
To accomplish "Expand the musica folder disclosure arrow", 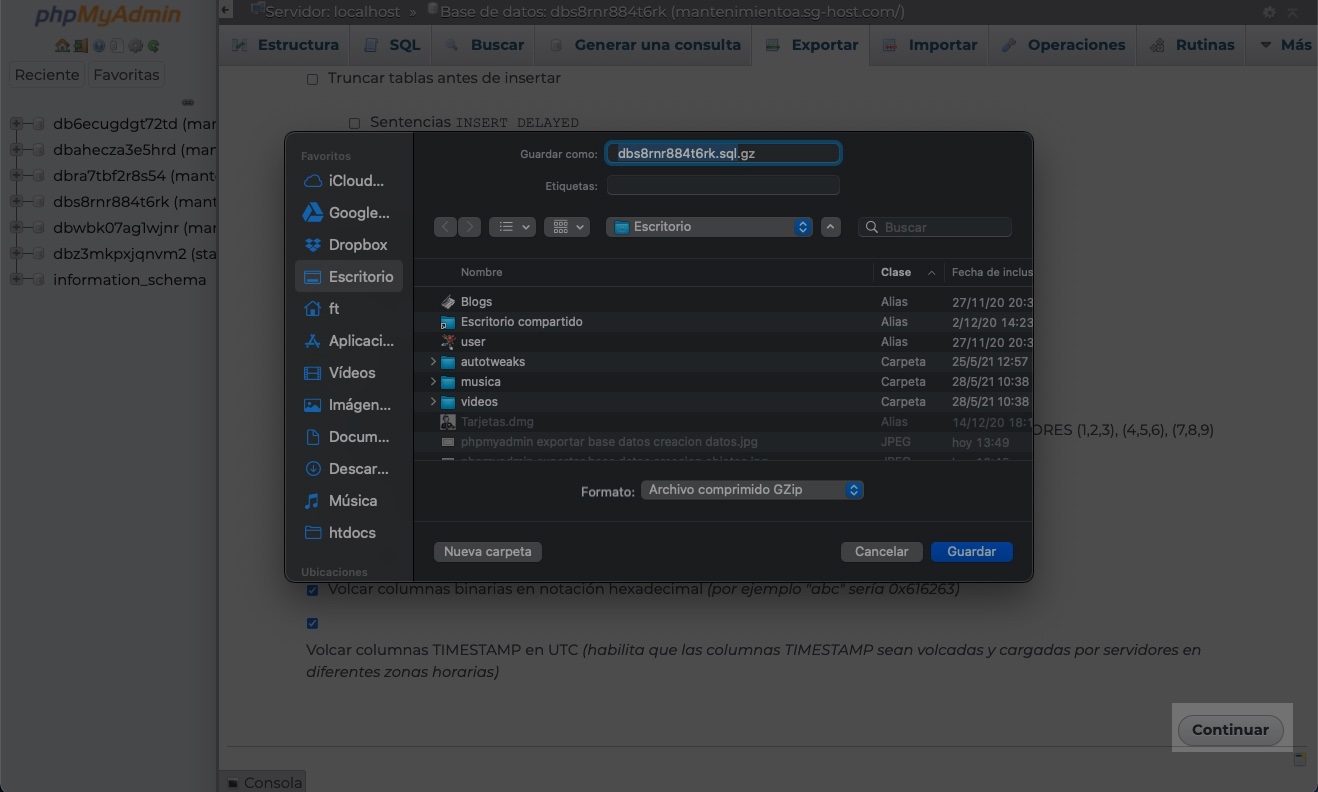I will 433,382.
